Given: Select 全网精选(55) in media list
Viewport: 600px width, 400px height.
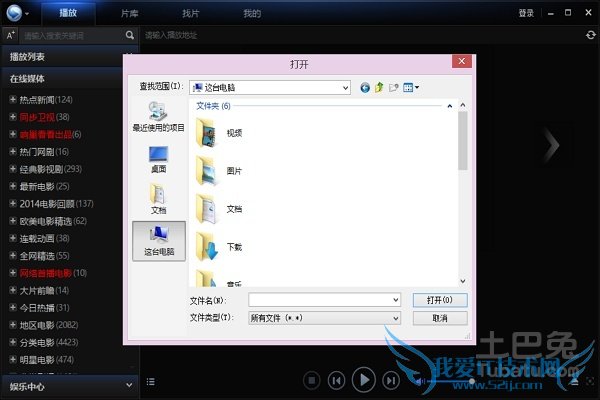Looking at the screenshot, I should click(44, 256).
